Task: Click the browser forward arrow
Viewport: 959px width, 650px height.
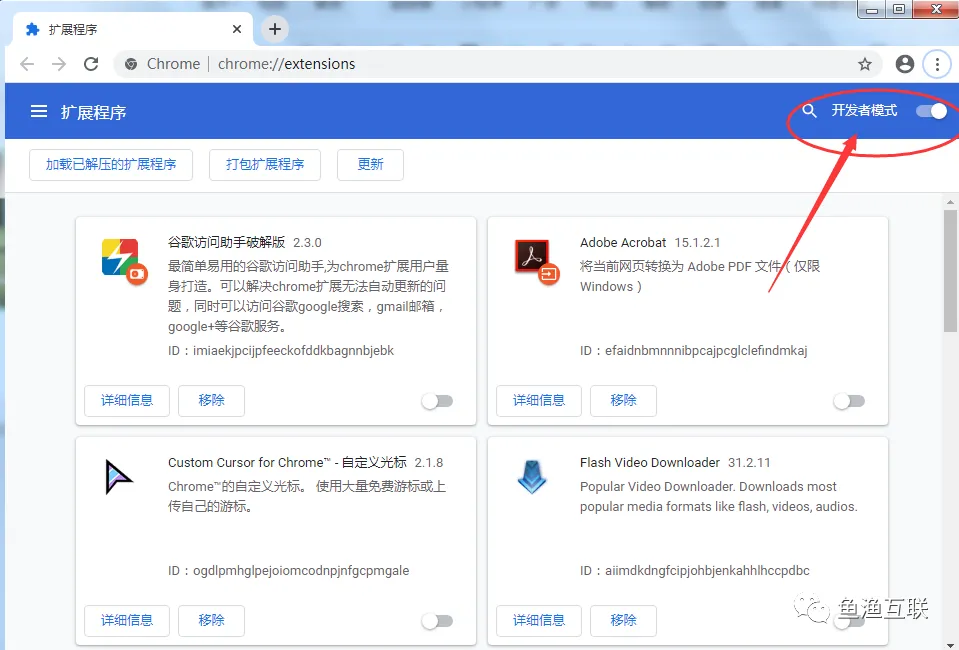Action: (59, 64)
